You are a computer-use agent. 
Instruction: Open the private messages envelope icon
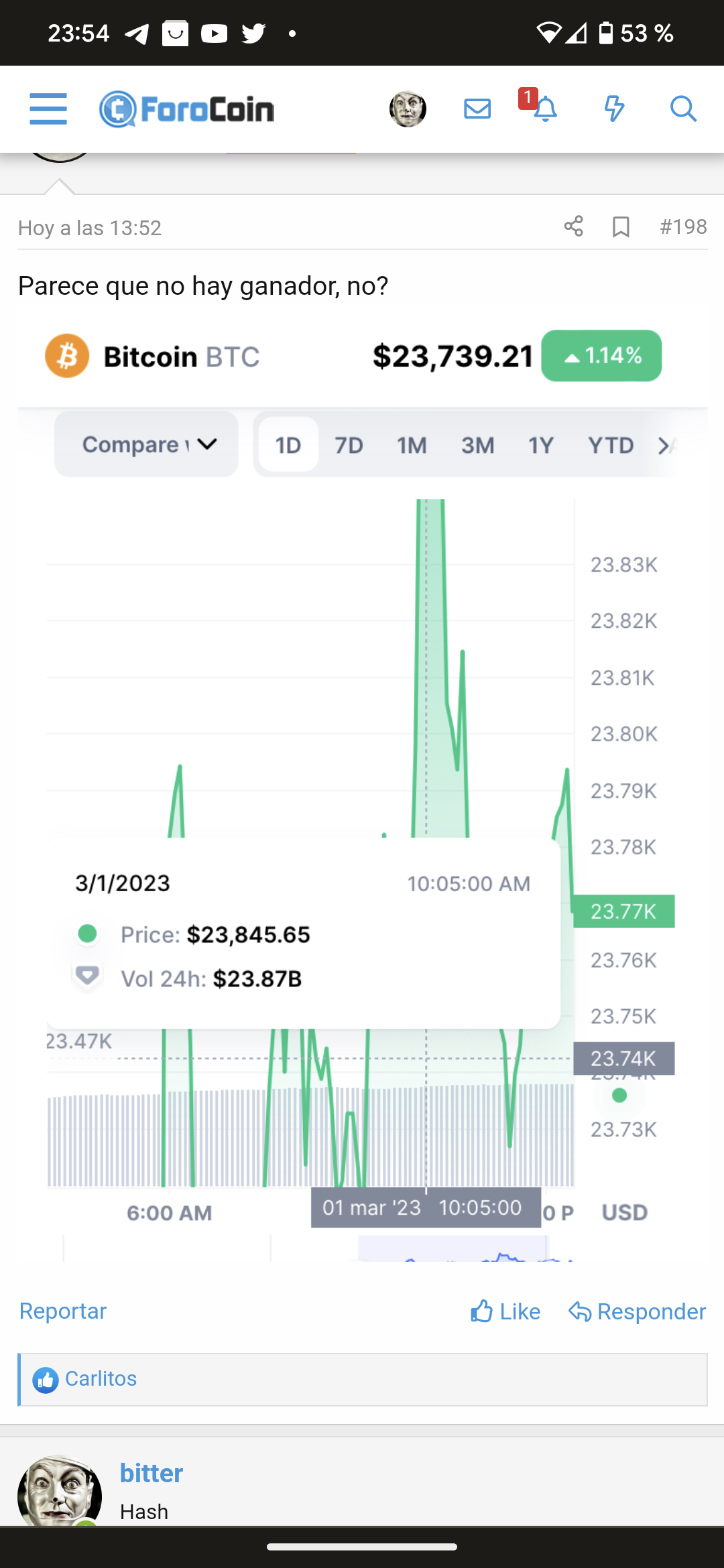477,109
